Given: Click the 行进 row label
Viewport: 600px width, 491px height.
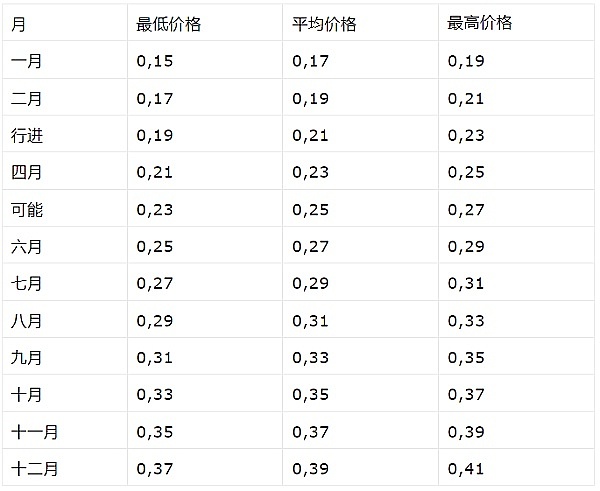Looking at the screenshot, I should pos(27,136).
